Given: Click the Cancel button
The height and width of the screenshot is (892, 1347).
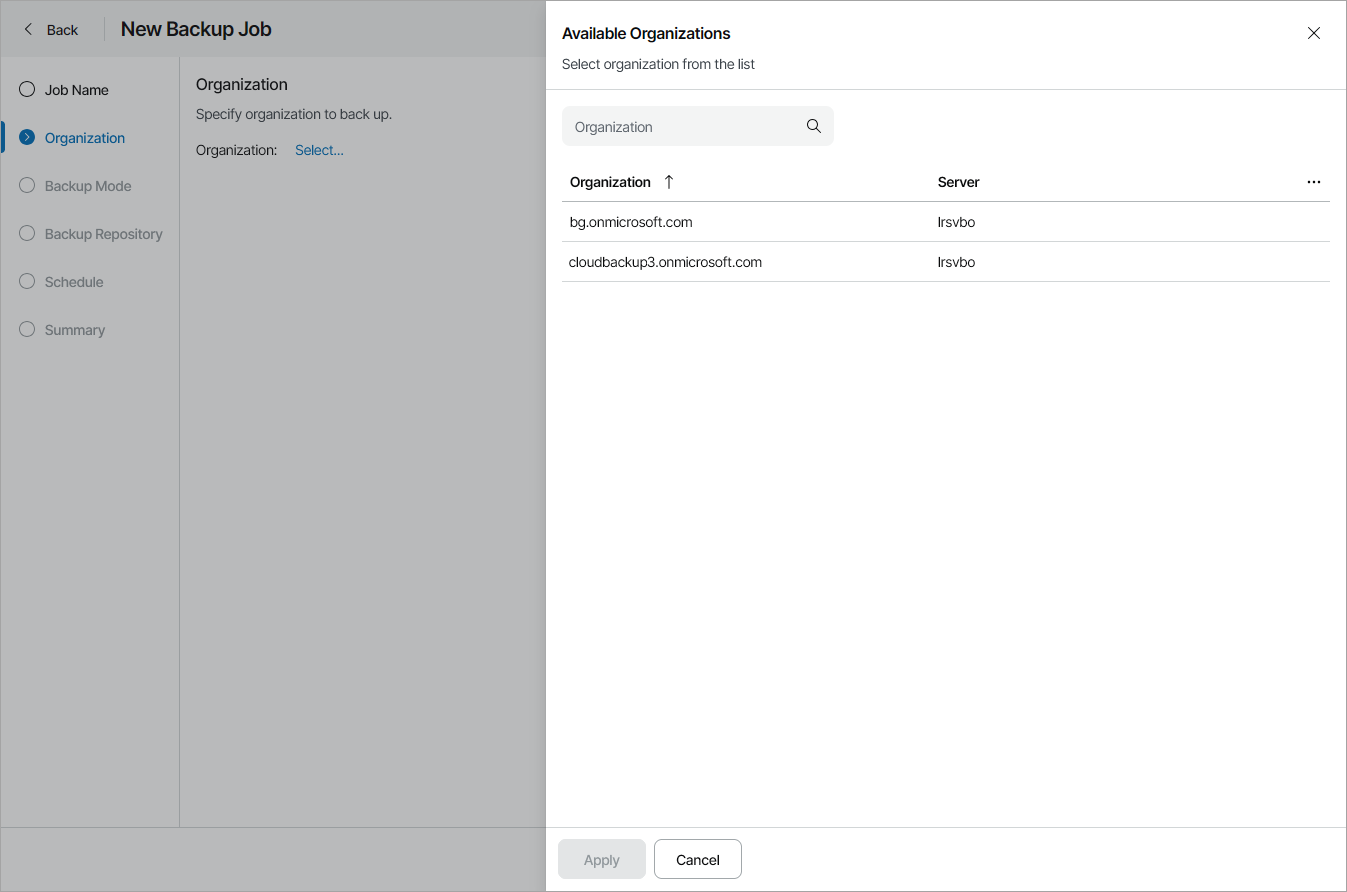Looking at the screenshot, I should coord(697,860).
